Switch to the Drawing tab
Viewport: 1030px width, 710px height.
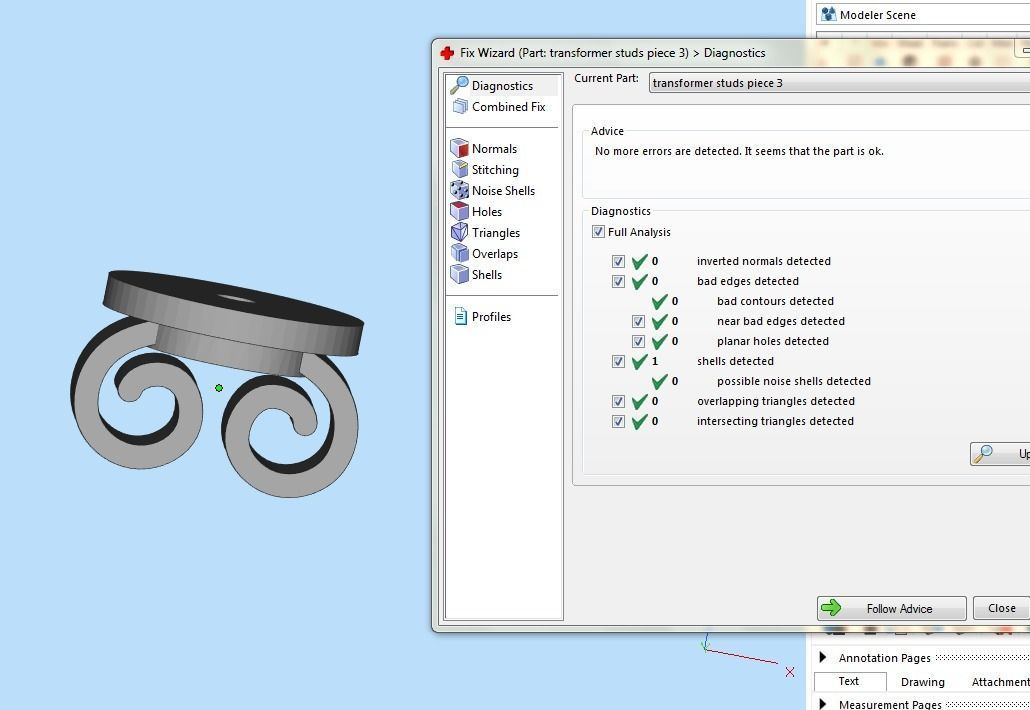pyautogui.click(x=922, y=682)
